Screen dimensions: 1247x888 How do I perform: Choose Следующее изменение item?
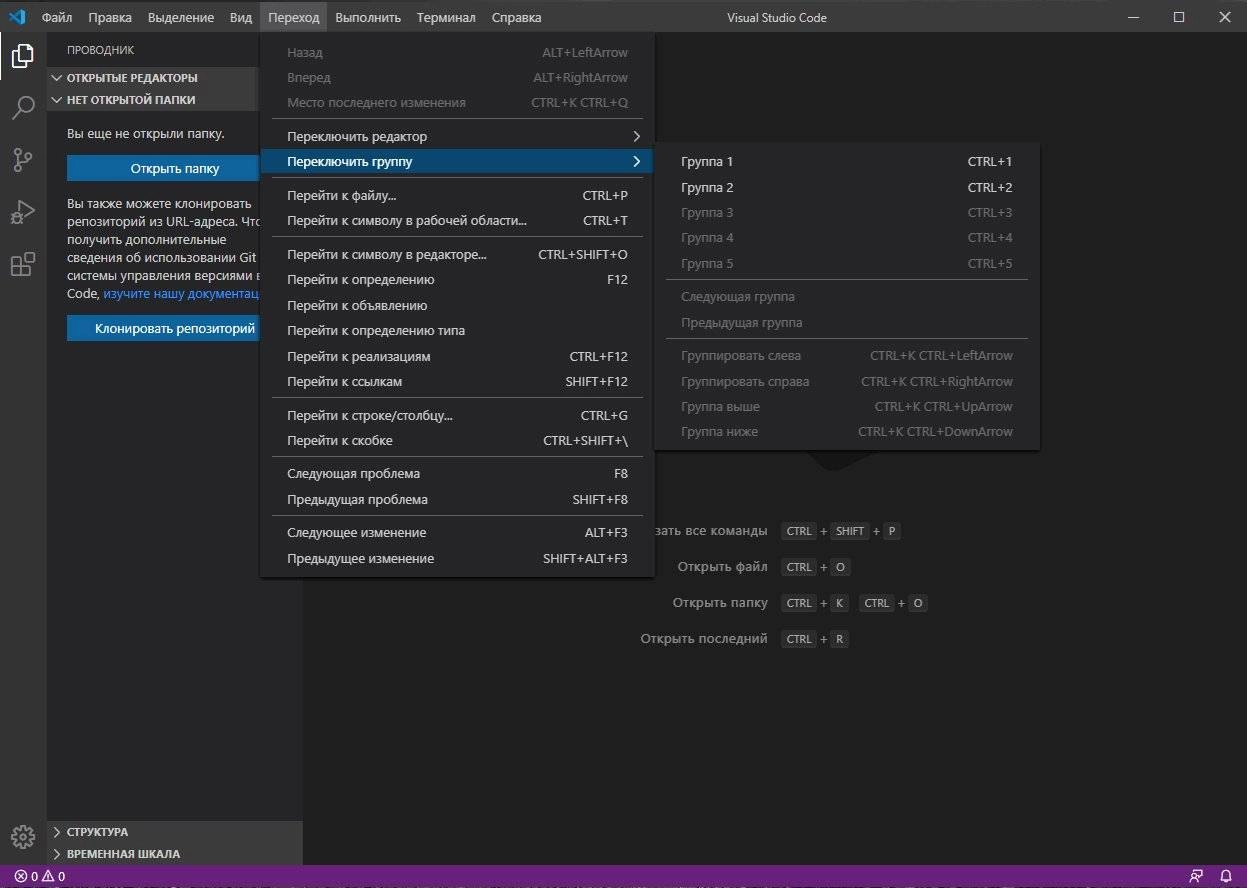[457, 533]
